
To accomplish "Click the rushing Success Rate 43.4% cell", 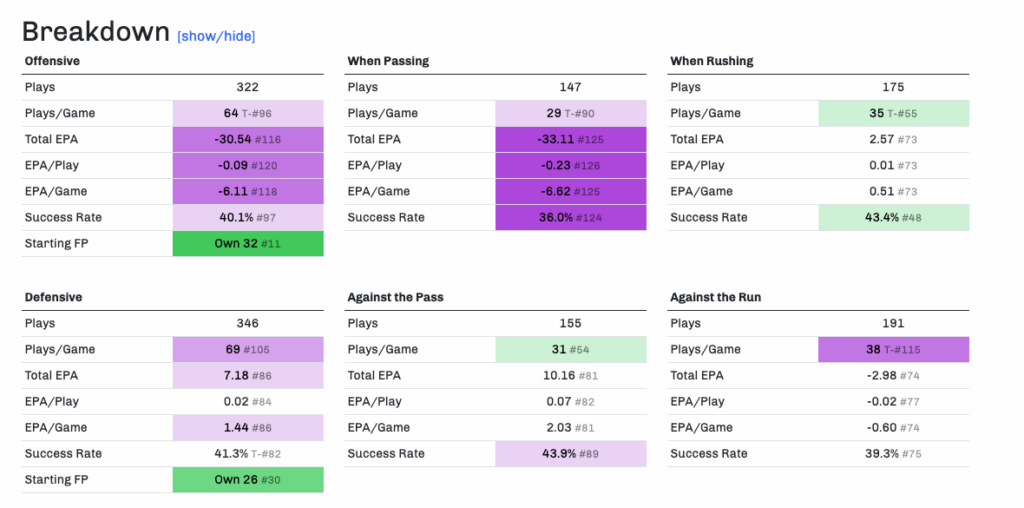I will click(894, 217).
